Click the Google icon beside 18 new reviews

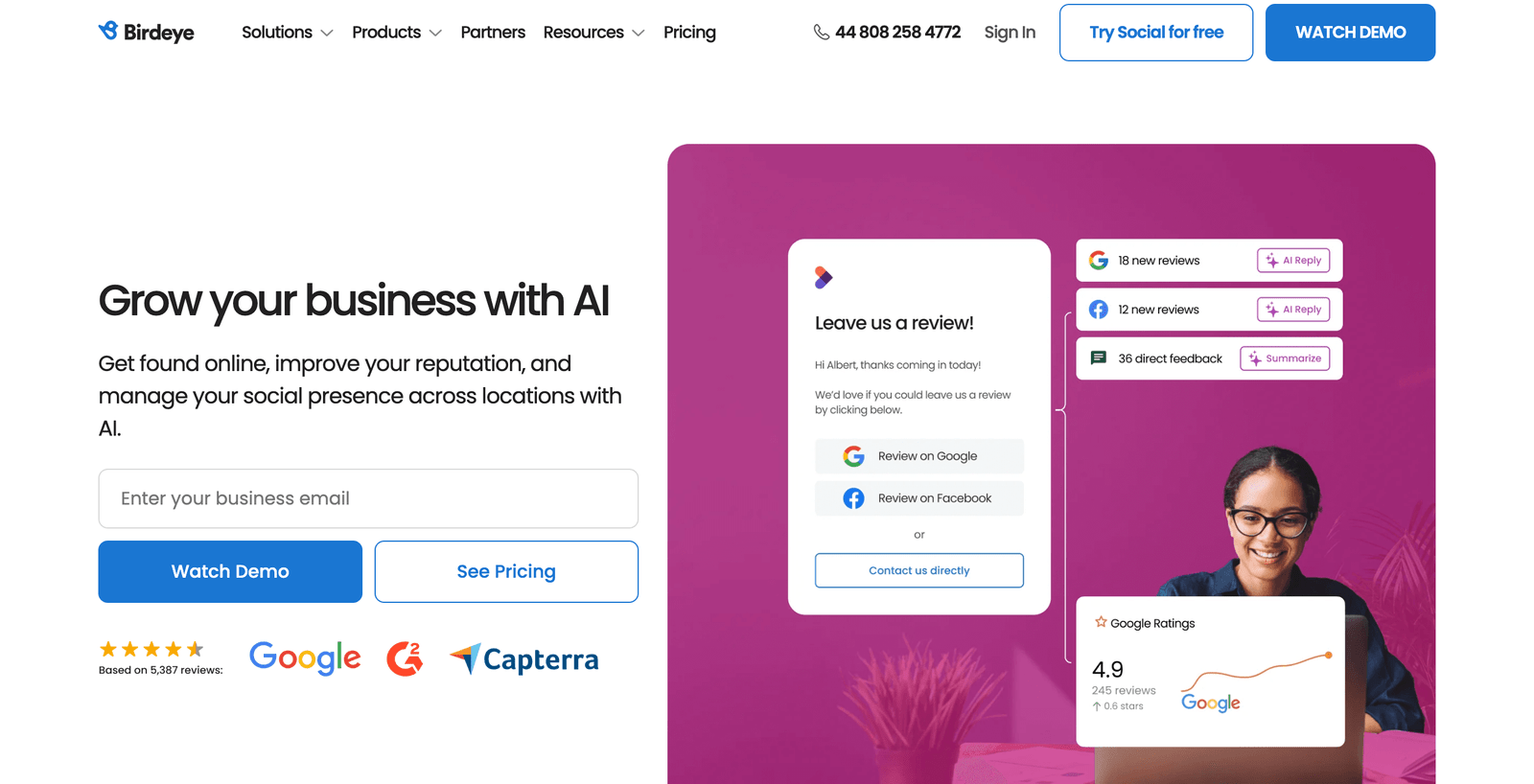point(1099,261)
